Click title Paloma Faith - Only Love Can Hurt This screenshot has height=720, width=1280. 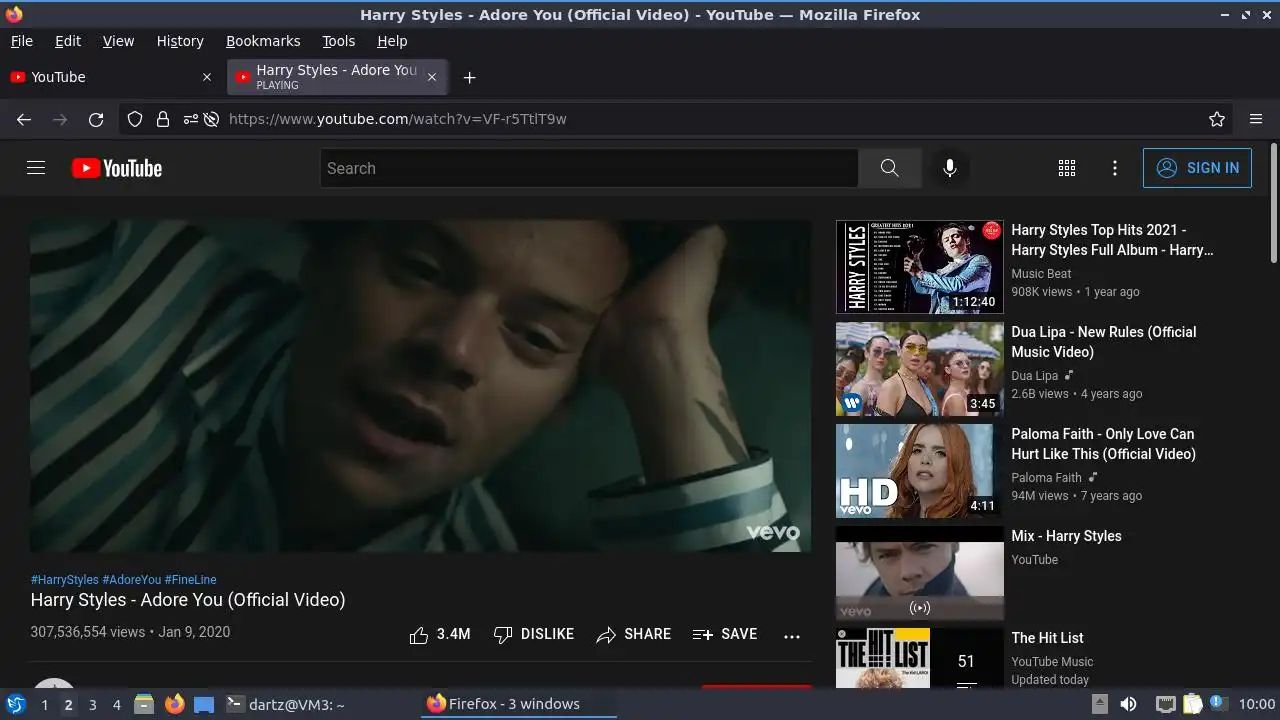pyautogui.click(x=1104, y=444)
